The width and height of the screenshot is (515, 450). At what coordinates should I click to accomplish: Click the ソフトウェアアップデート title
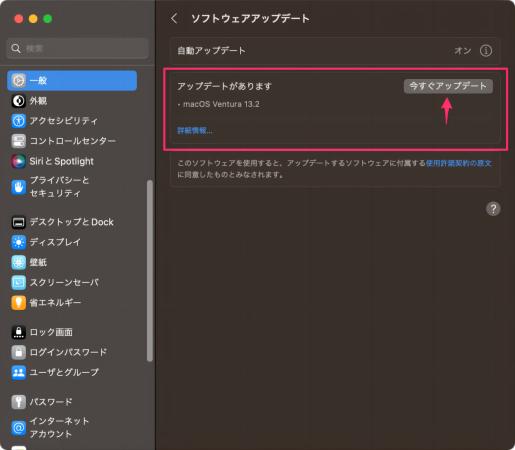tap(250, 18)
